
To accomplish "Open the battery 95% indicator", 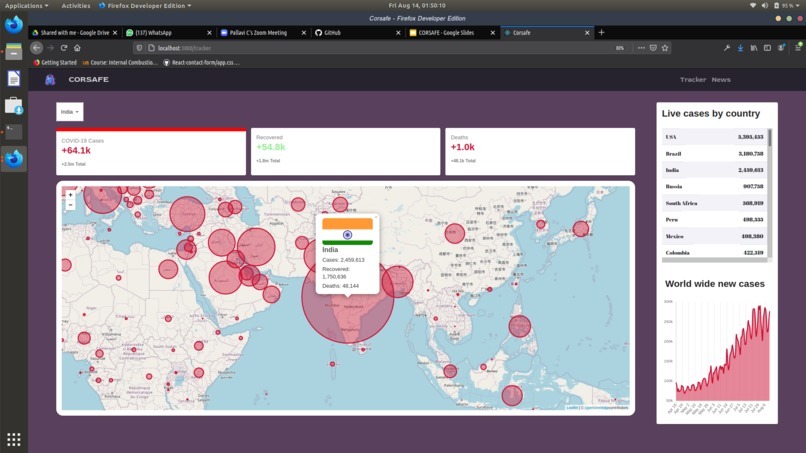I will point(784,6).
